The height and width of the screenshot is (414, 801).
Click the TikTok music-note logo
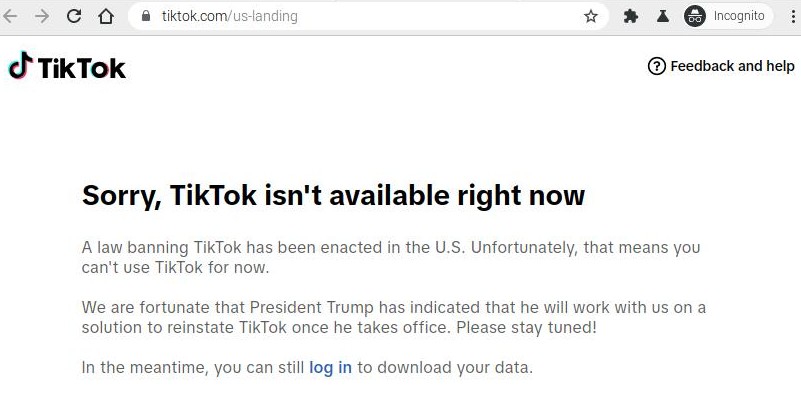(x=20, y=65)
